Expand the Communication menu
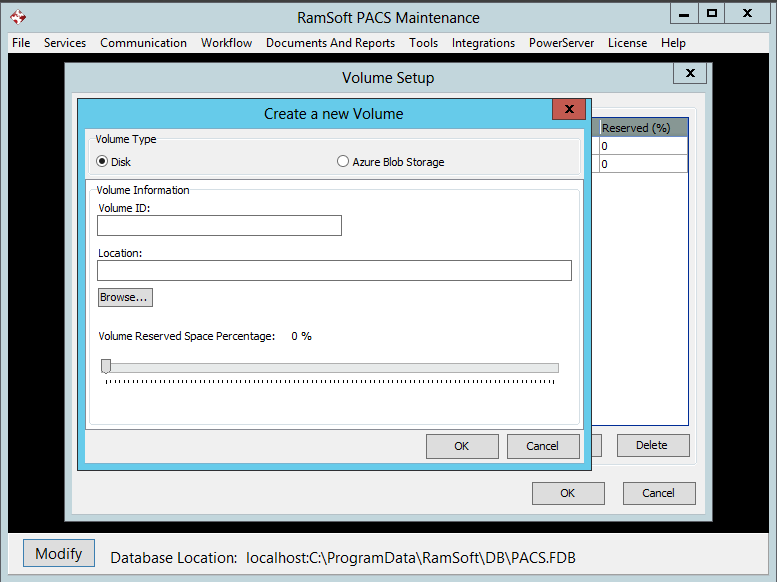The width and height of the screenshot is (777, 582). [143, 43]
